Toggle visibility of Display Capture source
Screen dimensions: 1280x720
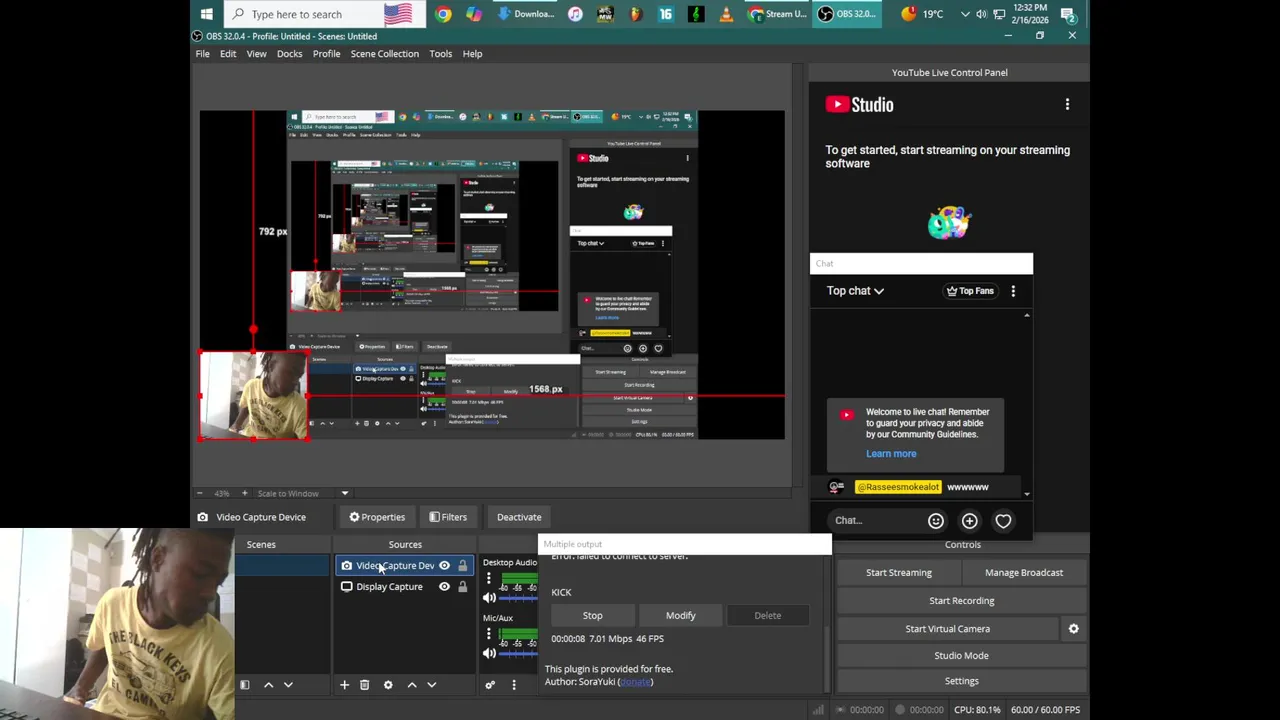(444, 587)
